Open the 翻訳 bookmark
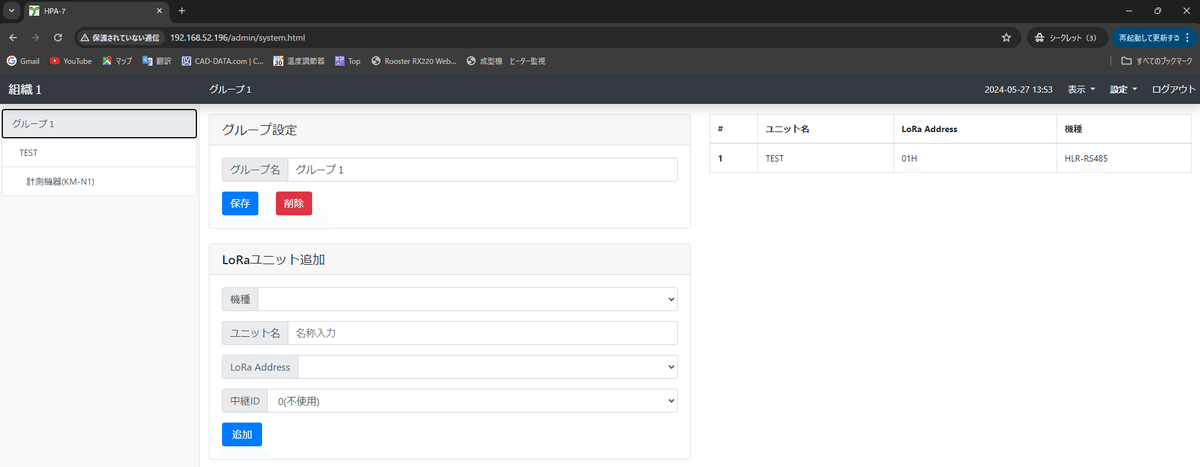 point(157,61)
